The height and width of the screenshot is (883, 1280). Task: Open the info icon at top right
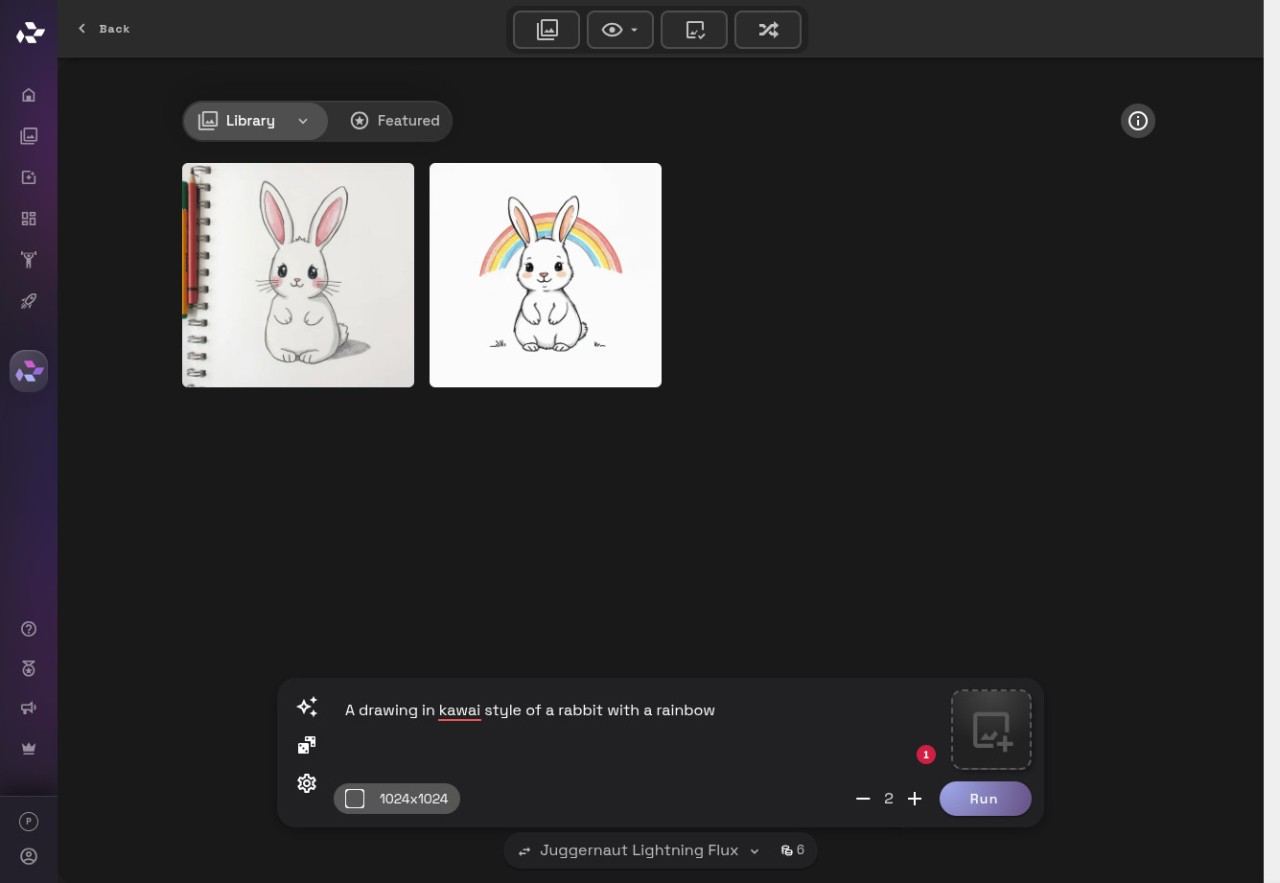1138,121
